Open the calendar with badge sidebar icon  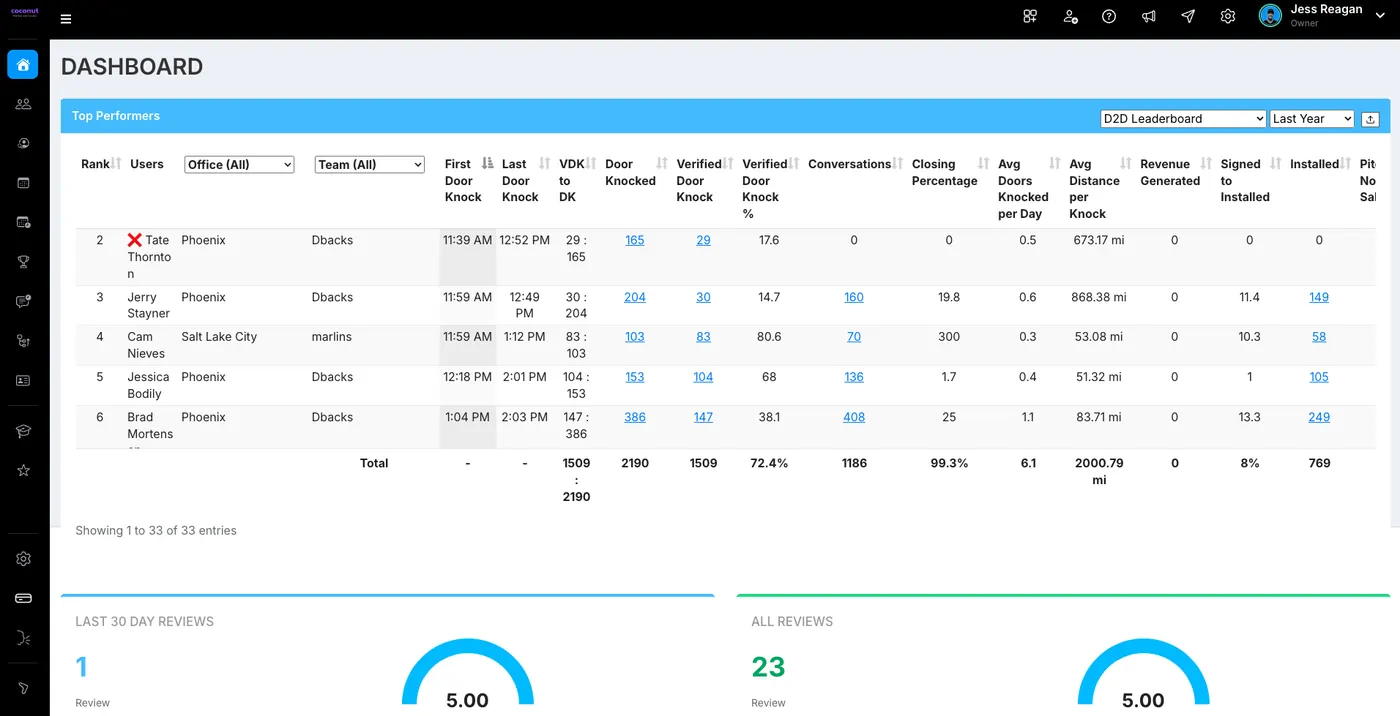pos(23,222)
